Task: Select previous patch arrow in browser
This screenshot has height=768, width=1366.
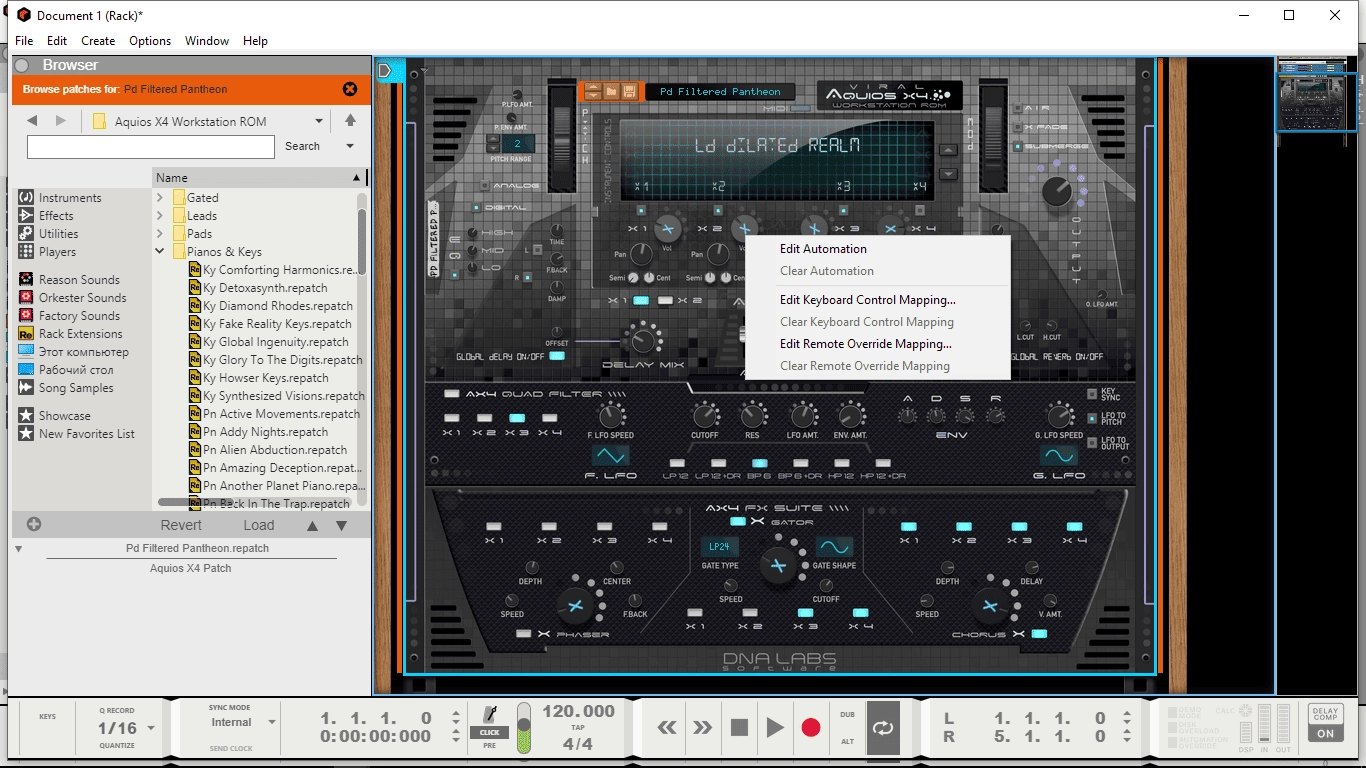Action: pyautogui.click(x=313, y=525)
